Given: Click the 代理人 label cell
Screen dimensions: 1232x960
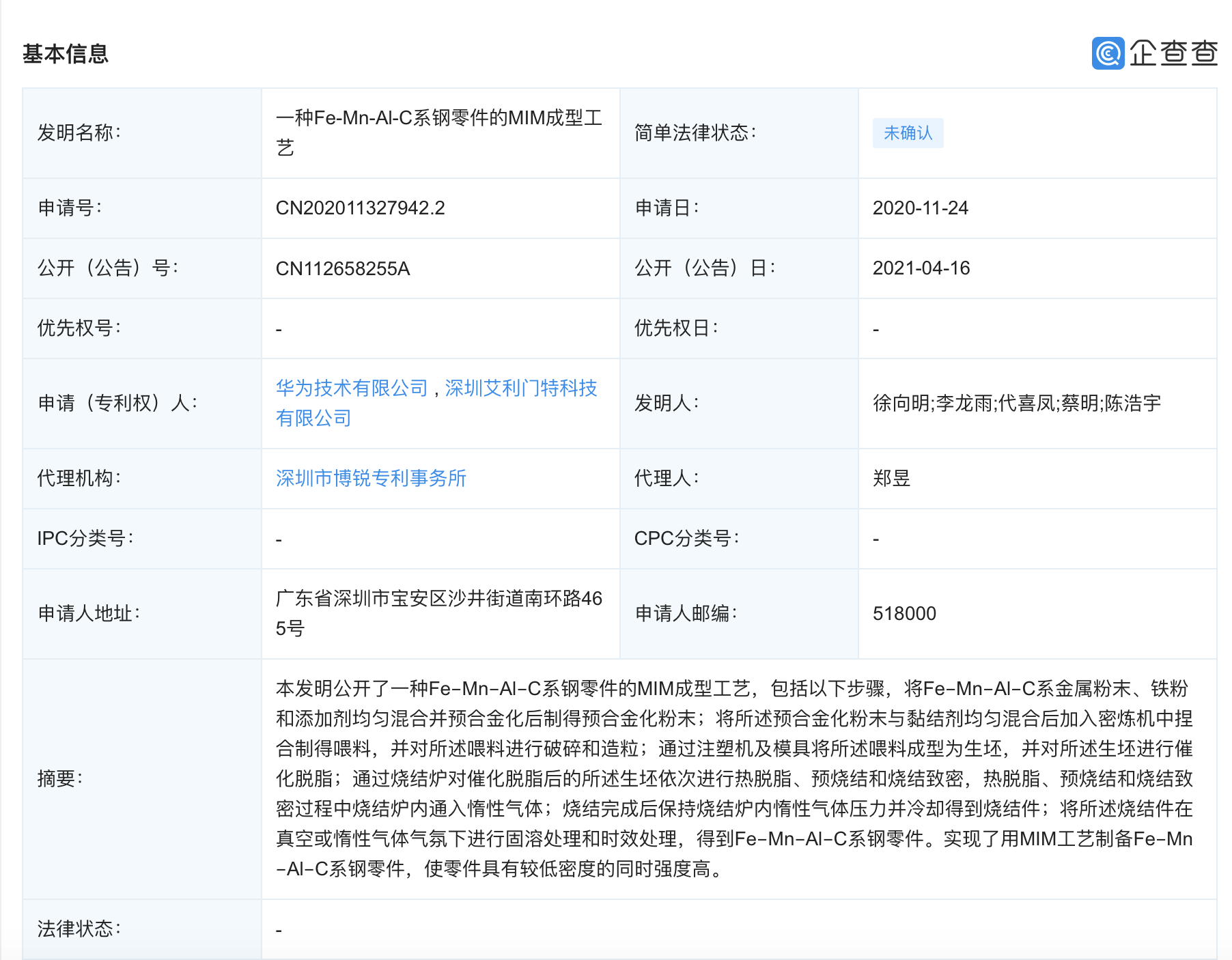Looking at the screenshot, I should 739,479.
